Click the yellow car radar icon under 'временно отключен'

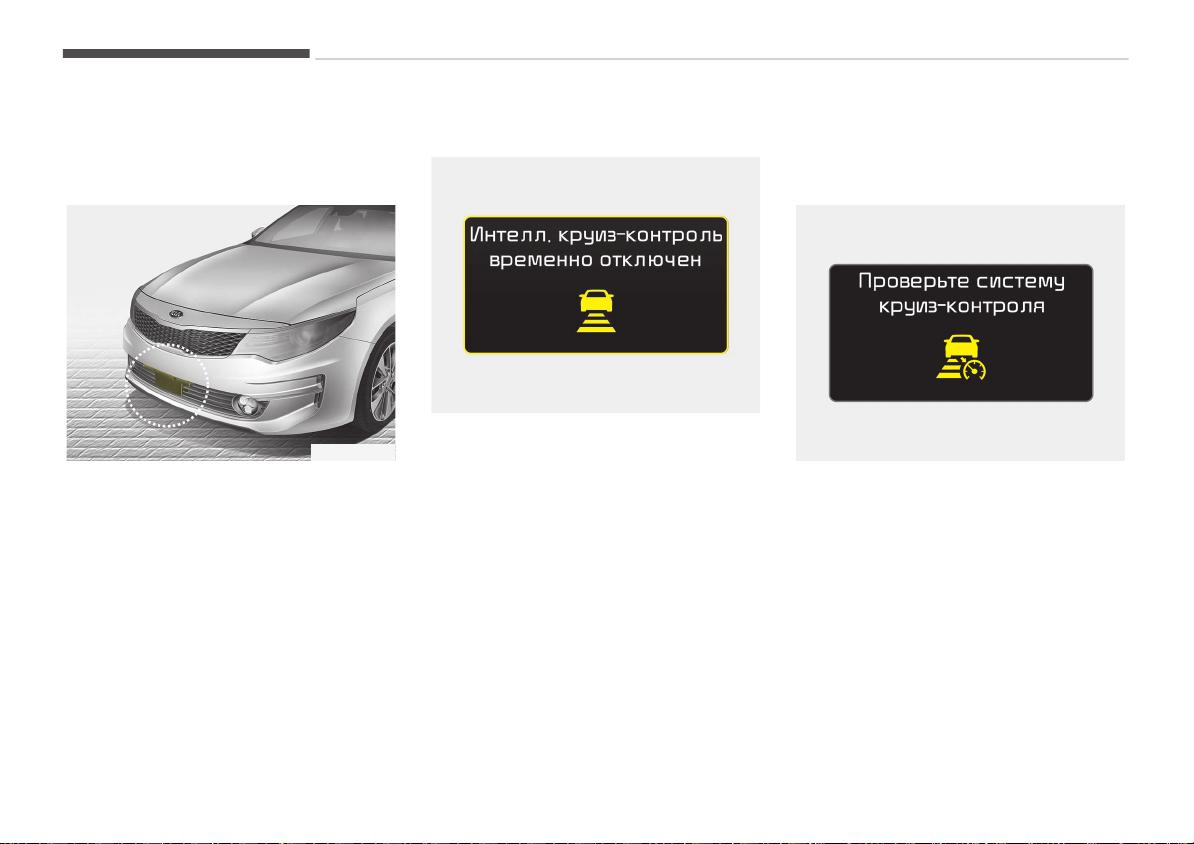coord(595,311)
